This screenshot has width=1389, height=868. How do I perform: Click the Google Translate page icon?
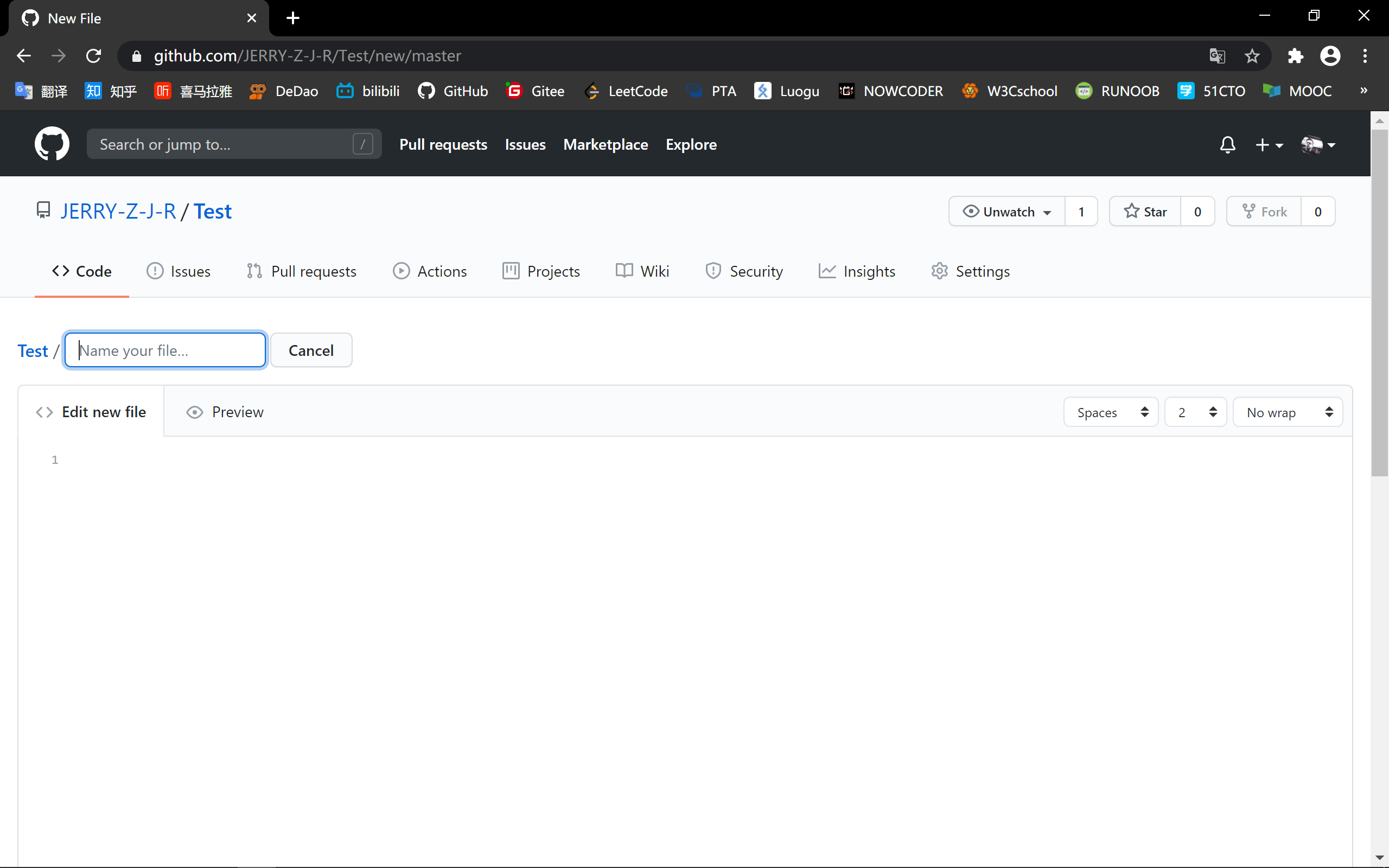1217,56
